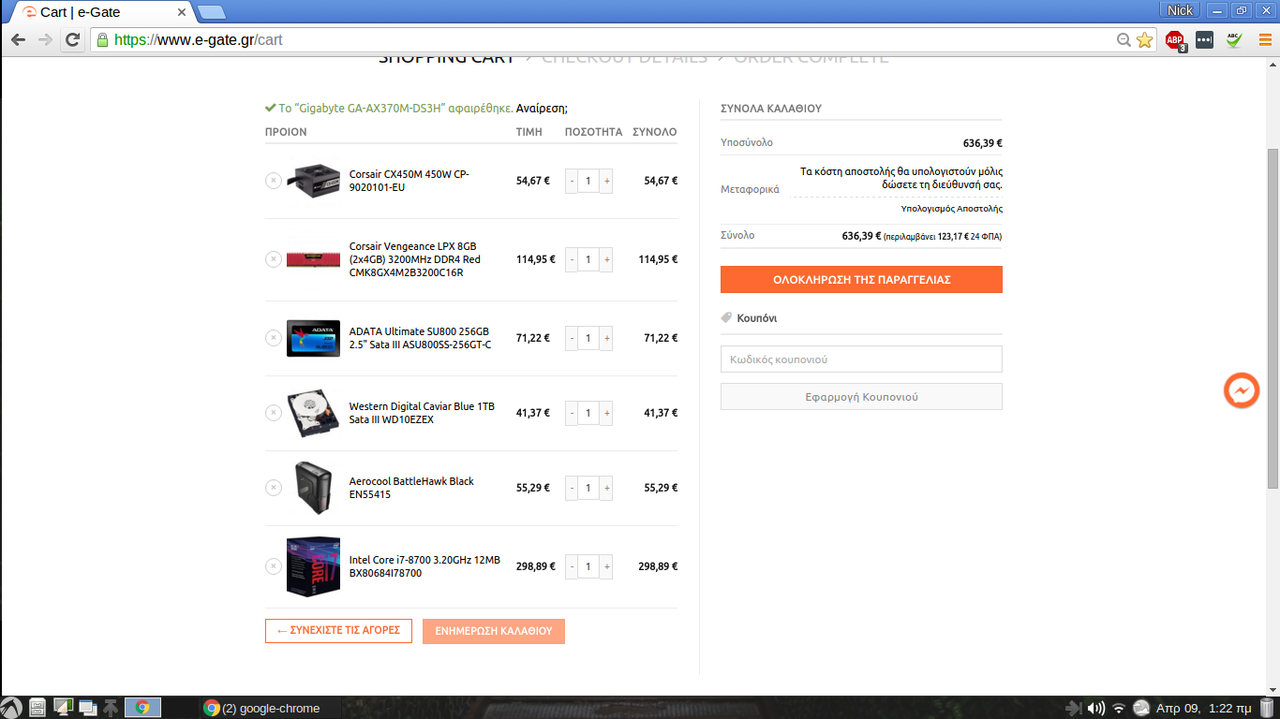The image size is (1280, 719).
Task: Increase quantity of Corsair CX450M
Action: pos(606,181)
